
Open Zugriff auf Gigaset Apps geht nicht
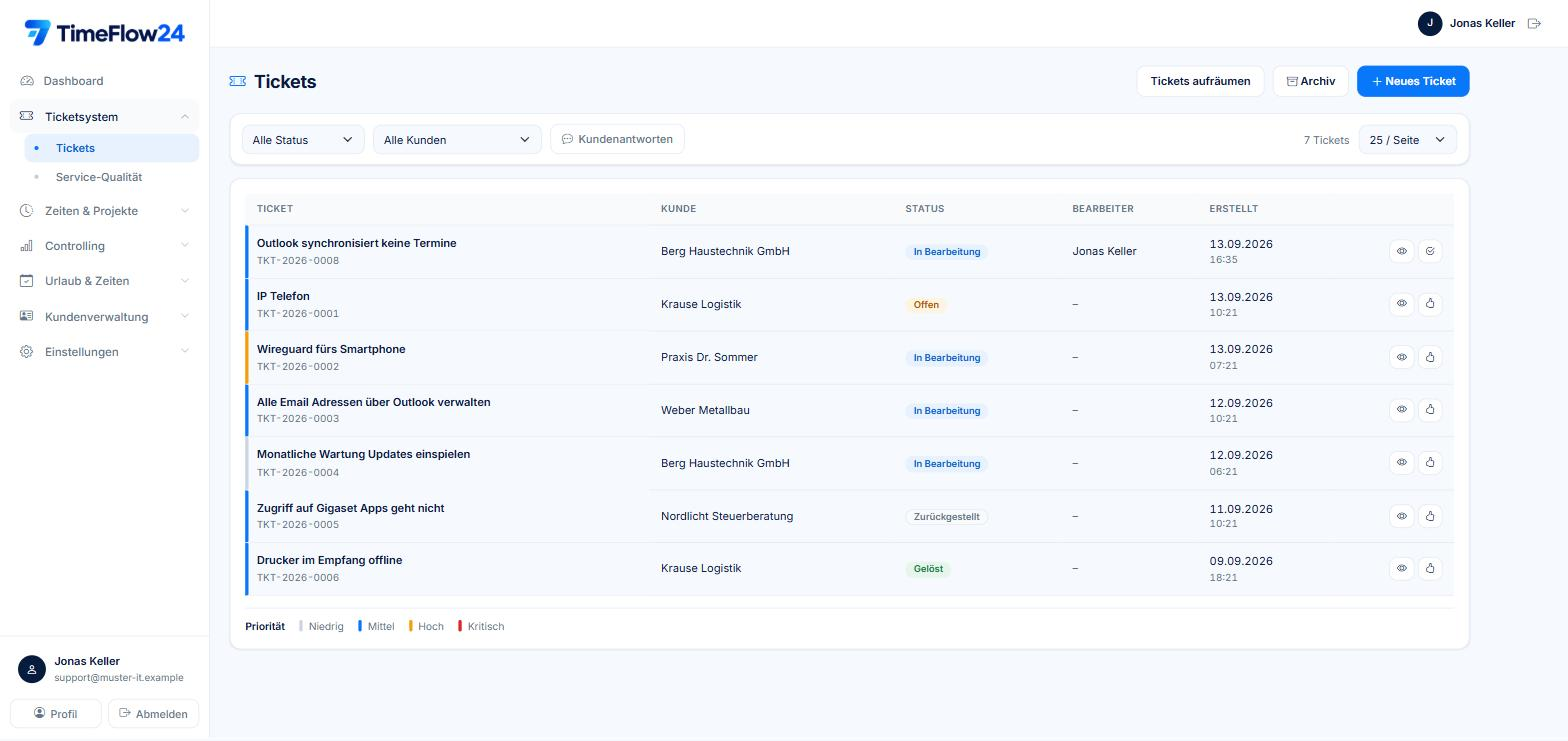(350, 508)
